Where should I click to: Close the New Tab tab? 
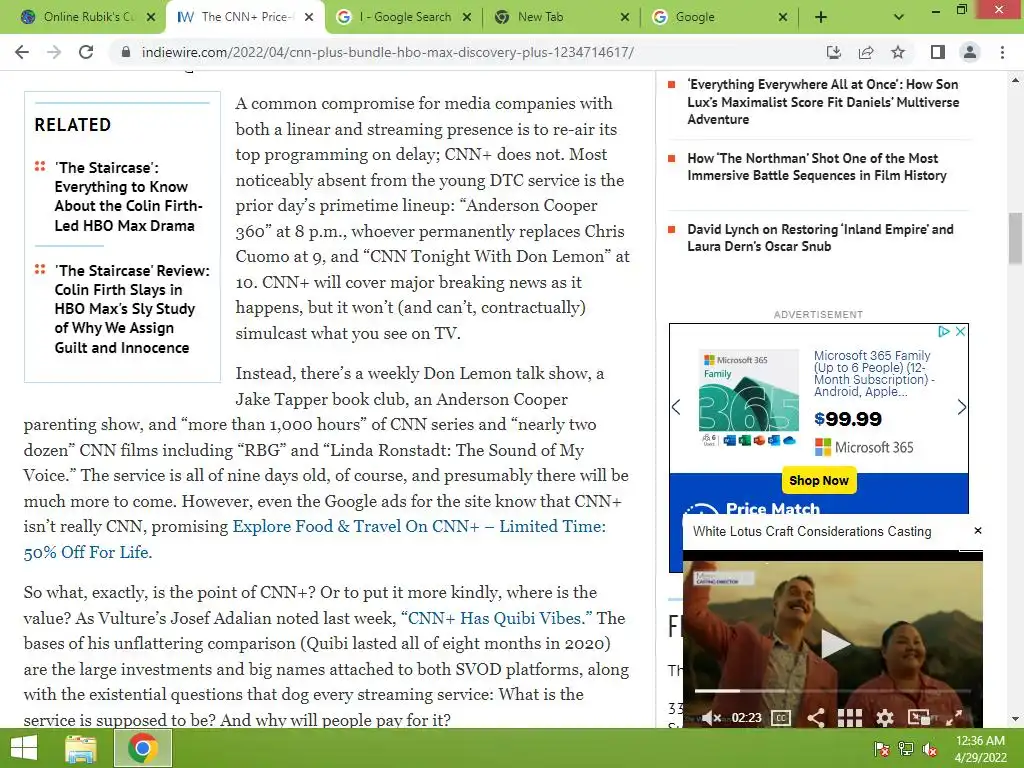click(x=625, y=17)
